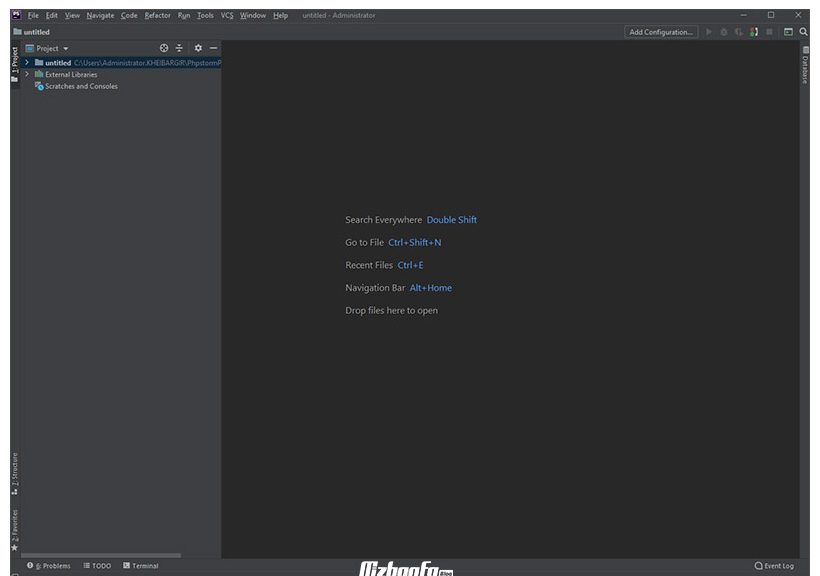
Task: Open the Structure side tab
Action: [x=15, y=473]
